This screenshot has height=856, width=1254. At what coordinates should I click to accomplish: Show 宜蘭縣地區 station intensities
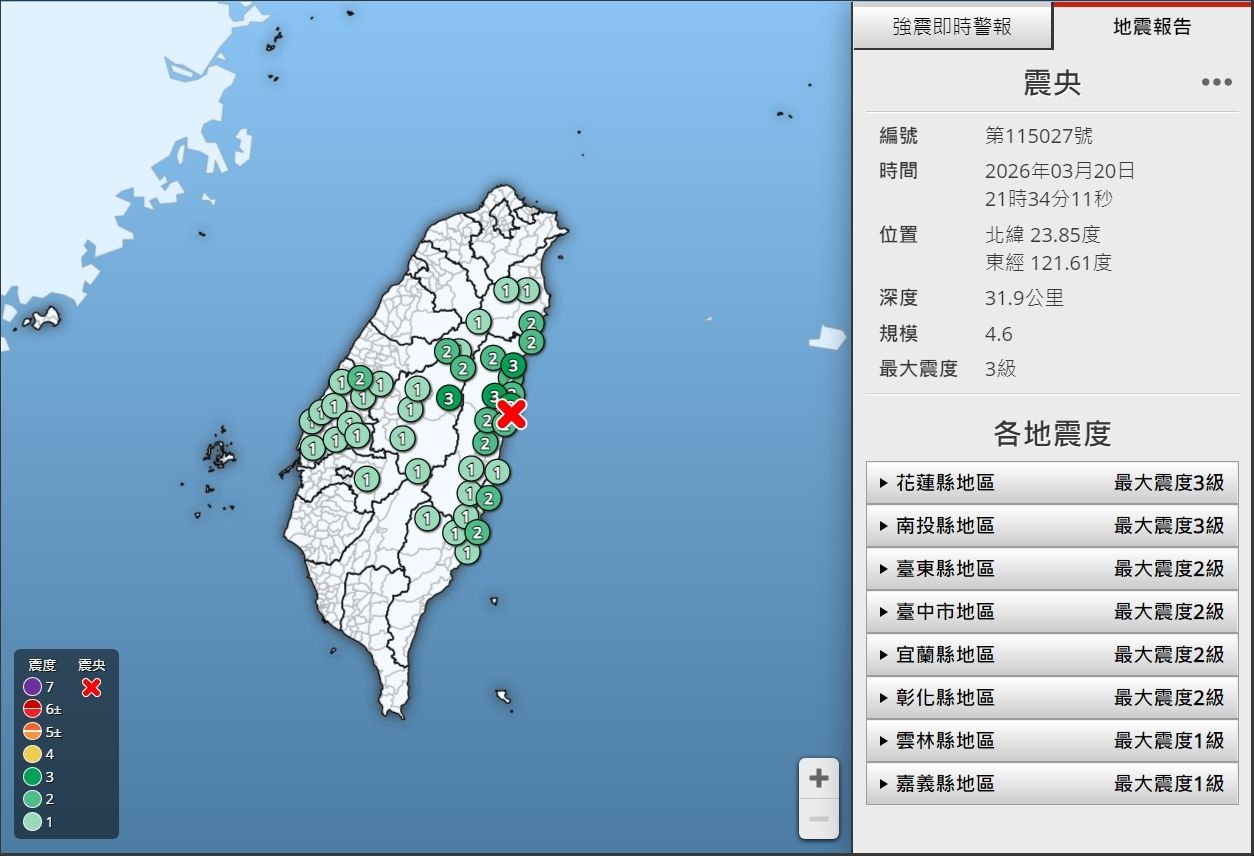pyautogui.click(x=1052, y=655)
